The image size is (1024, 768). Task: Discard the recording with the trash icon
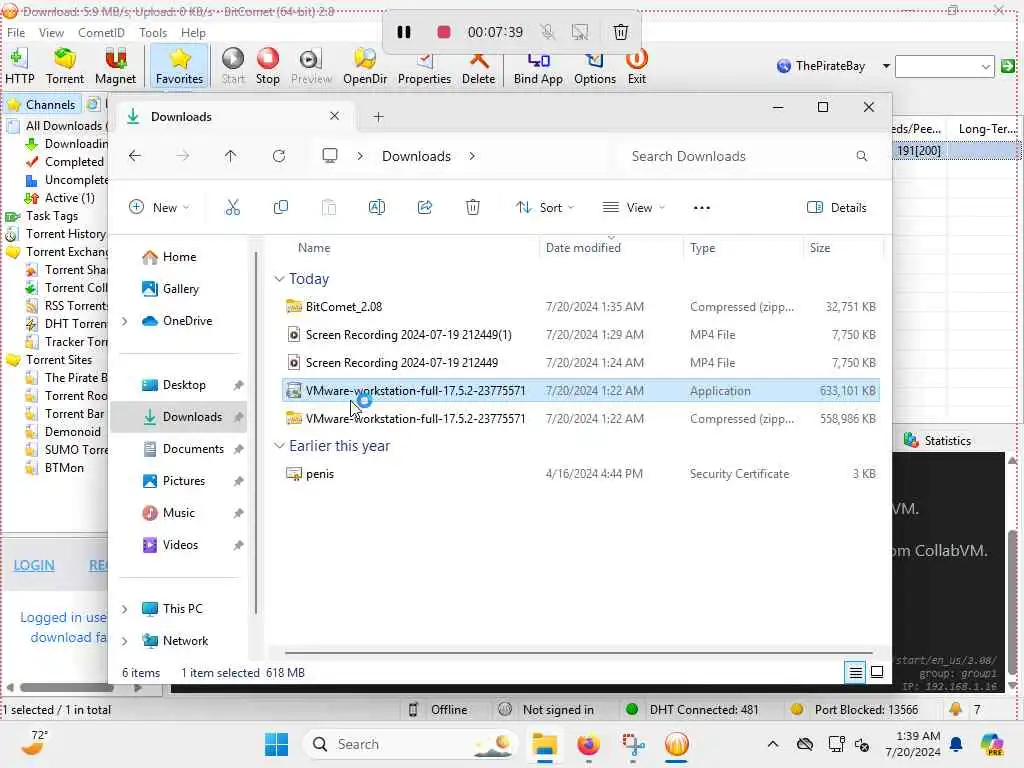(620, 32)
